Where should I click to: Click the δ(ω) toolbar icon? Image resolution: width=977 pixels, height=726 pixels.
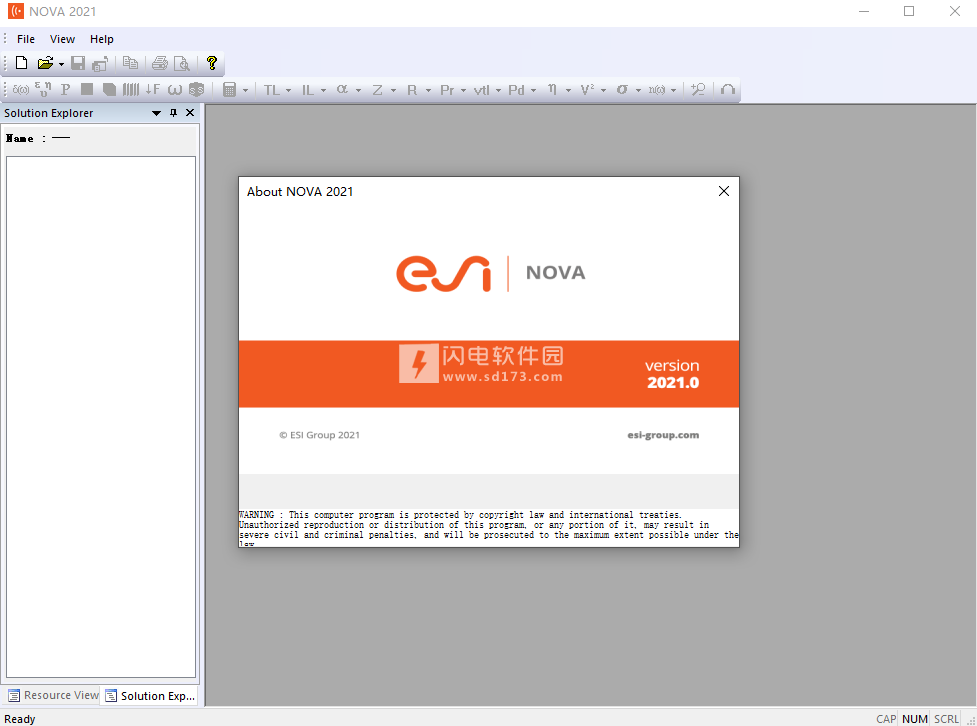pyautogui.click(x=21, y=90)
